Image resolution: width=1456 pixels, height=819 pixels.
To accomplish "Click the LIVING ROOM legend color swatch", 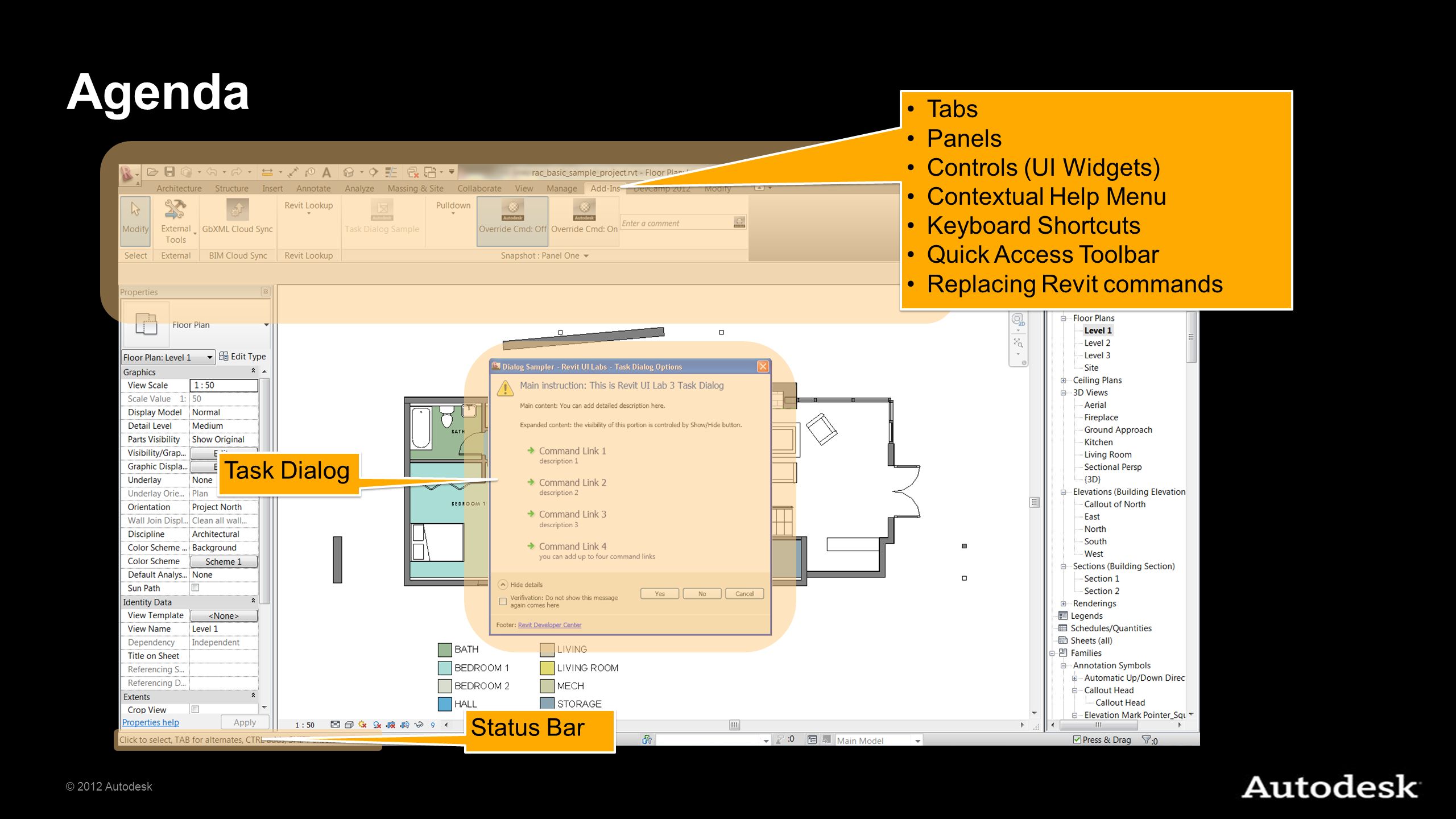I will point(547,668).
